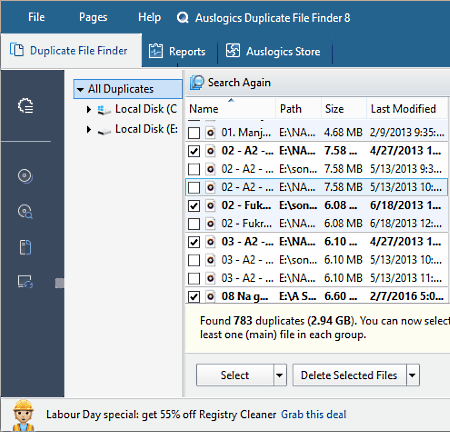Click the Search Again button
The width and height of the screenshot is (450, 432).
pyautogui.click(x=231, y=82)
